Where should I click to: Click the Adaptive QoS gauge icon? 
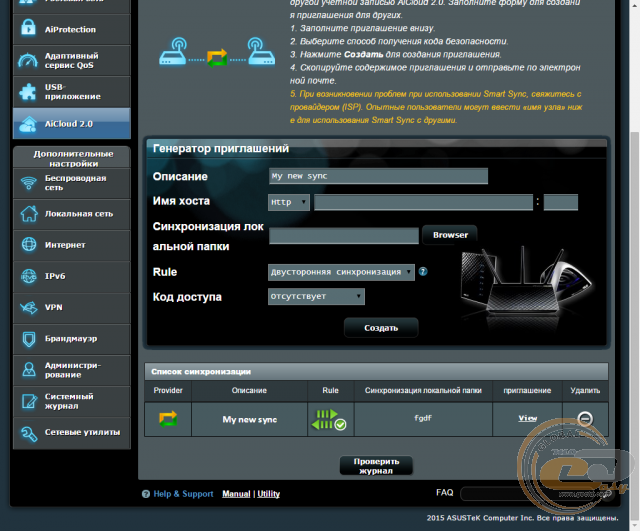[28, 60]
